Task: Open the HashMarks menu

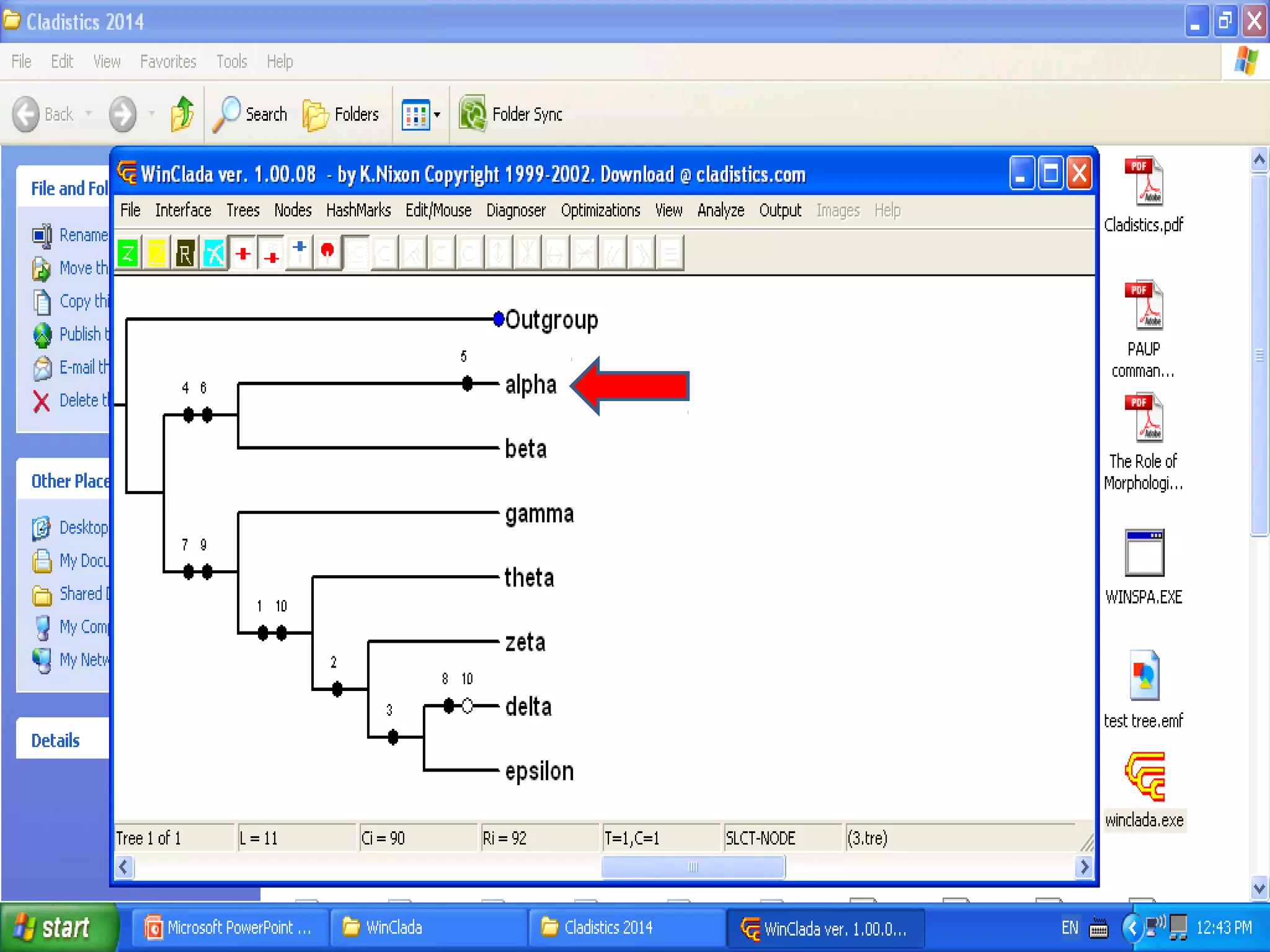Action: pyautogui.click(x=358, y=211)
